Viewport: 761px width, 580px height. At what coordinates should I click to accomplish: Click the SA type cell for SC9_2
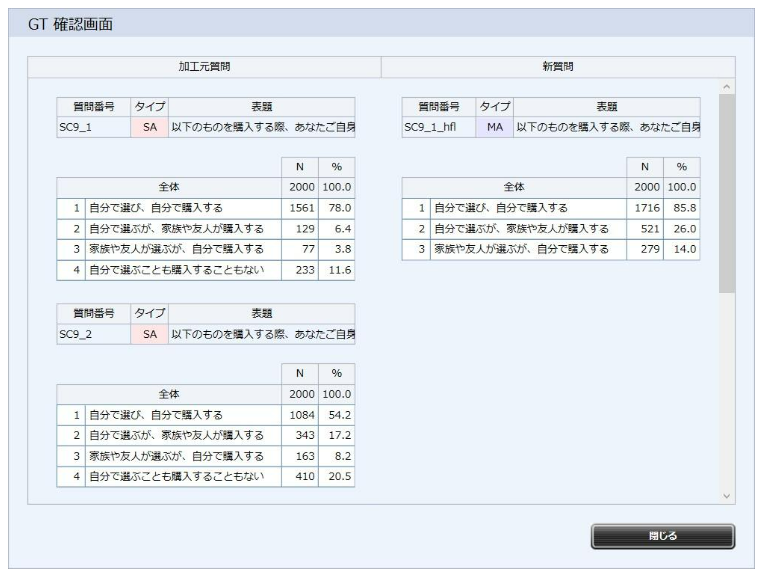click(x=149, y=334)
